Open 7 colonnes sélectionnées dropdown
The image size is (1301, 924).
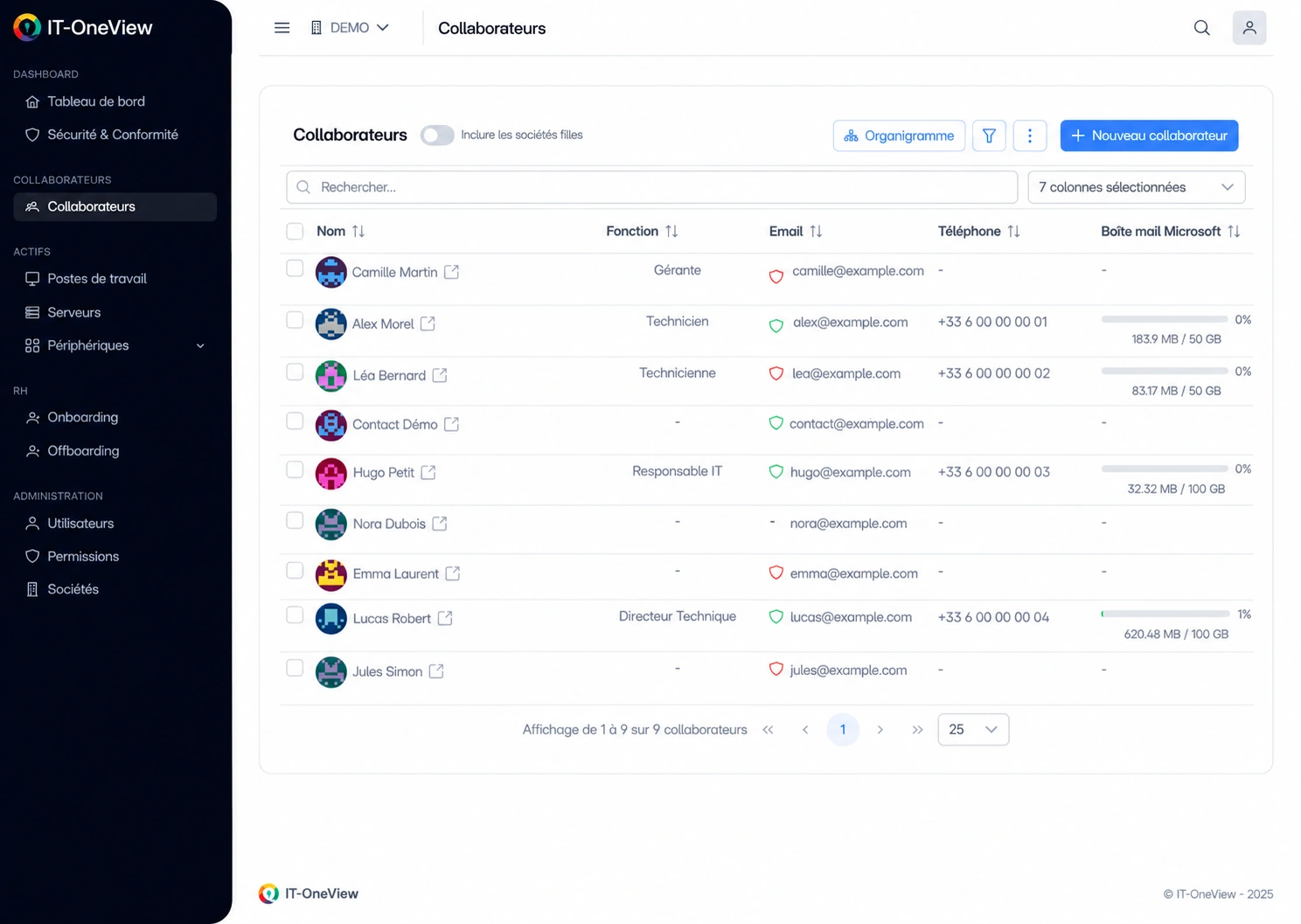point(1136,187)
